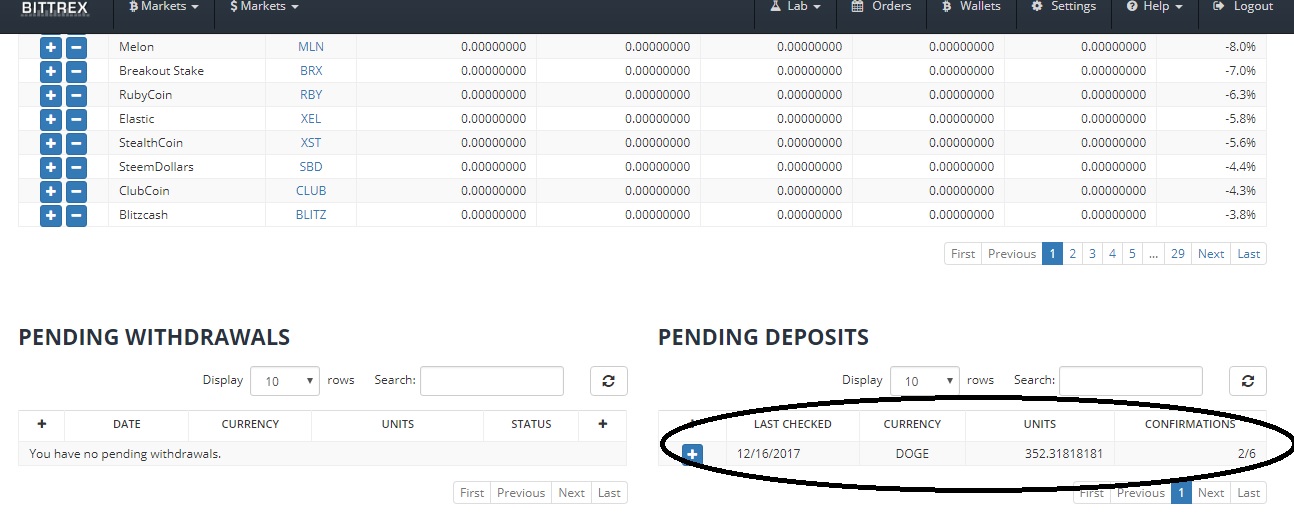This screenshot has width=1294, height=526.
Task: Open the Bitcoin Markets dropdown menu
Action: [164, 7]
